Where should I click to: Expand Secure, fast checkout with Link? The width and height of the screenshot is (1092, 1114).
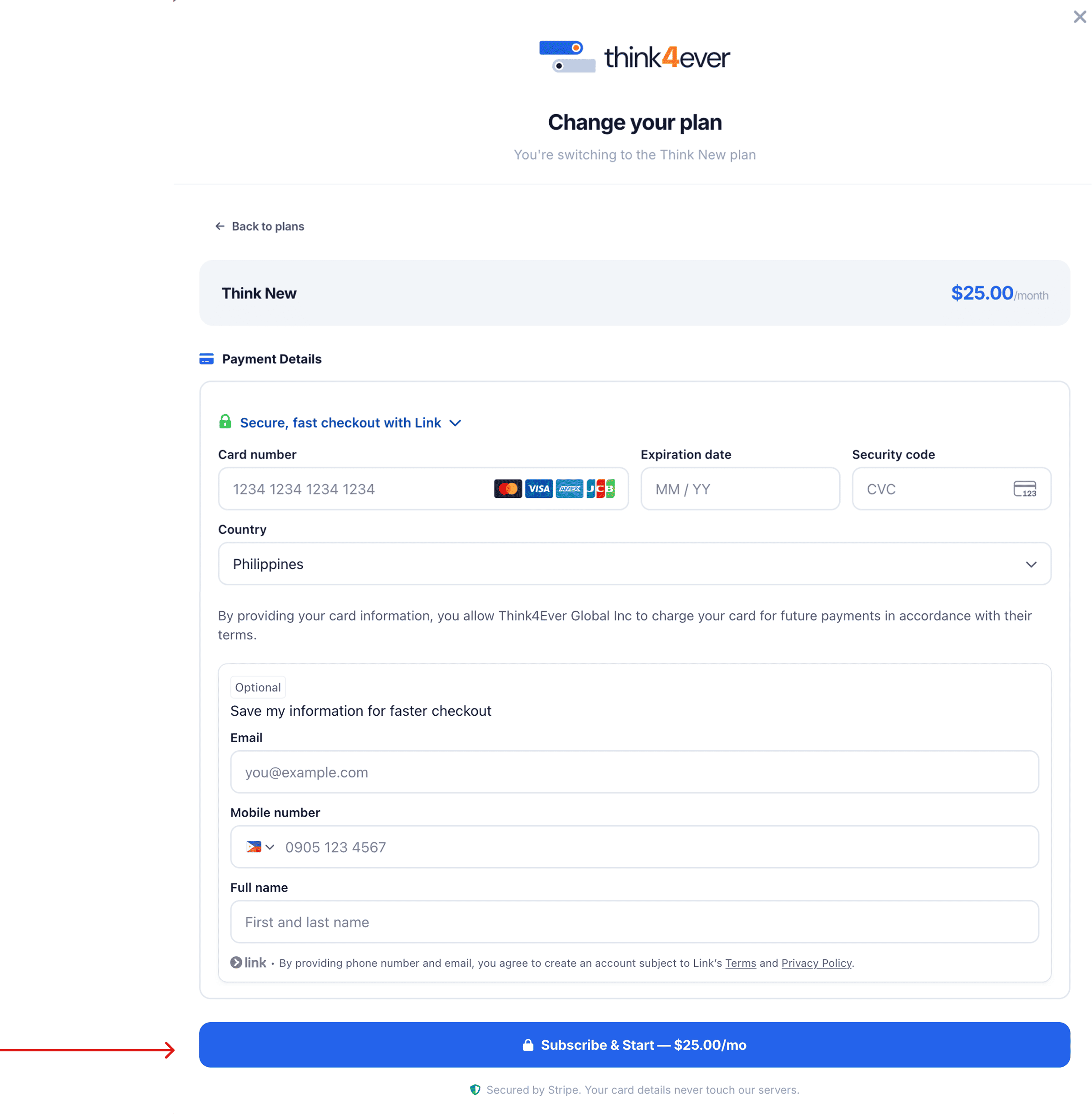tap(350, 423)
